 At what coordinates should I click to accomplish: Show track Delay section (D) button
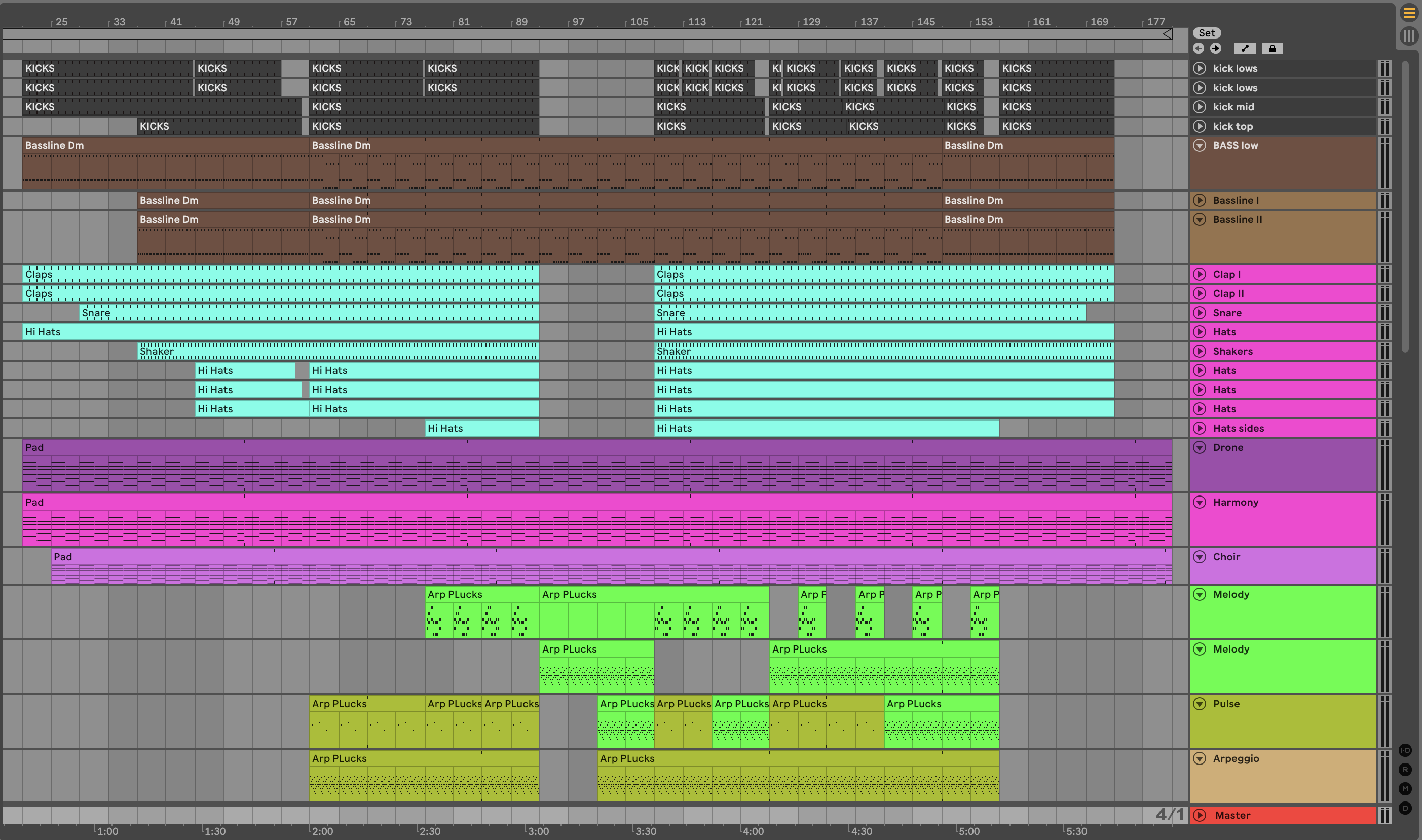(1405, 808)
